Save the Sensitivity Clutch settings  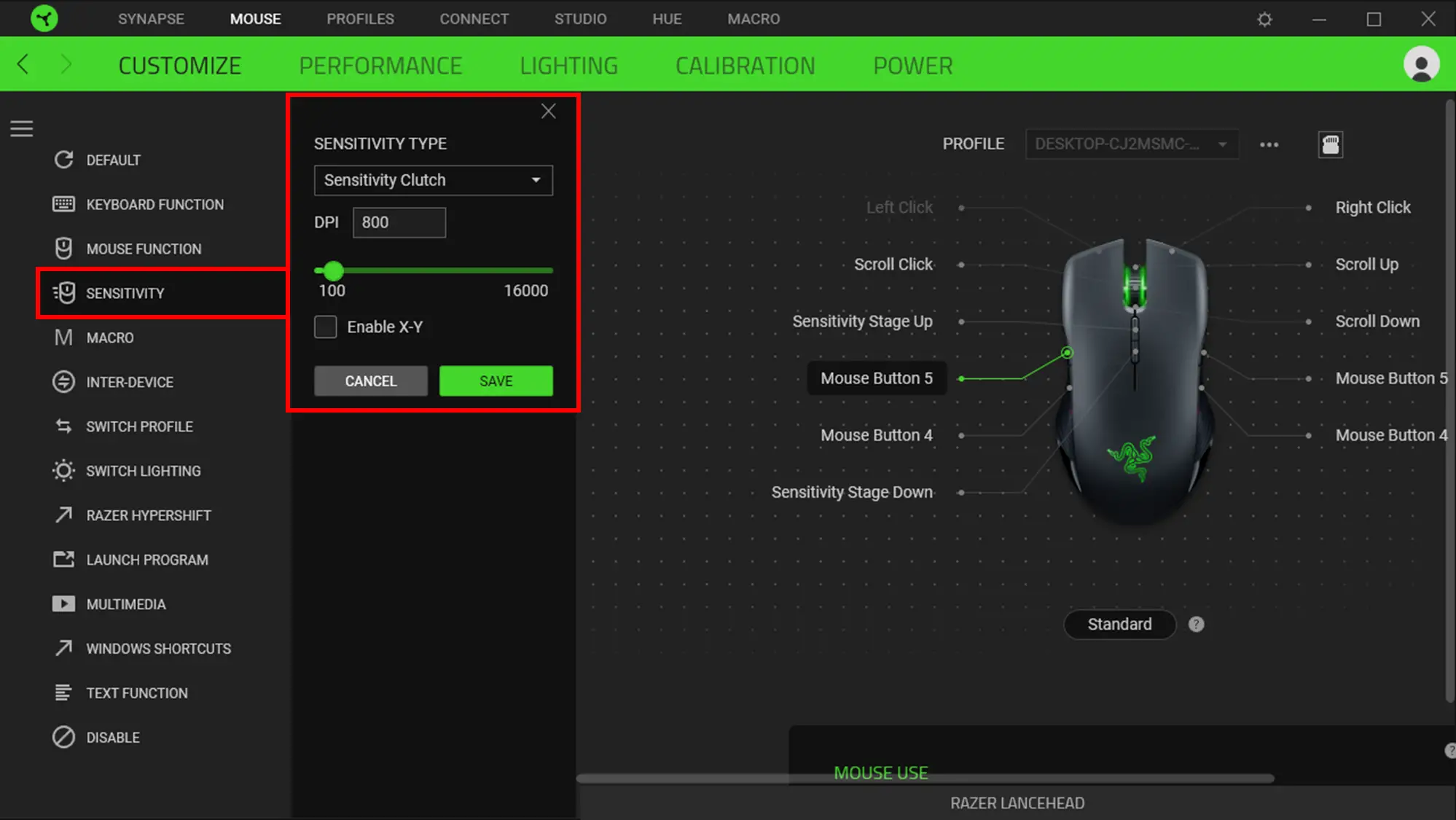pos(496,380)
